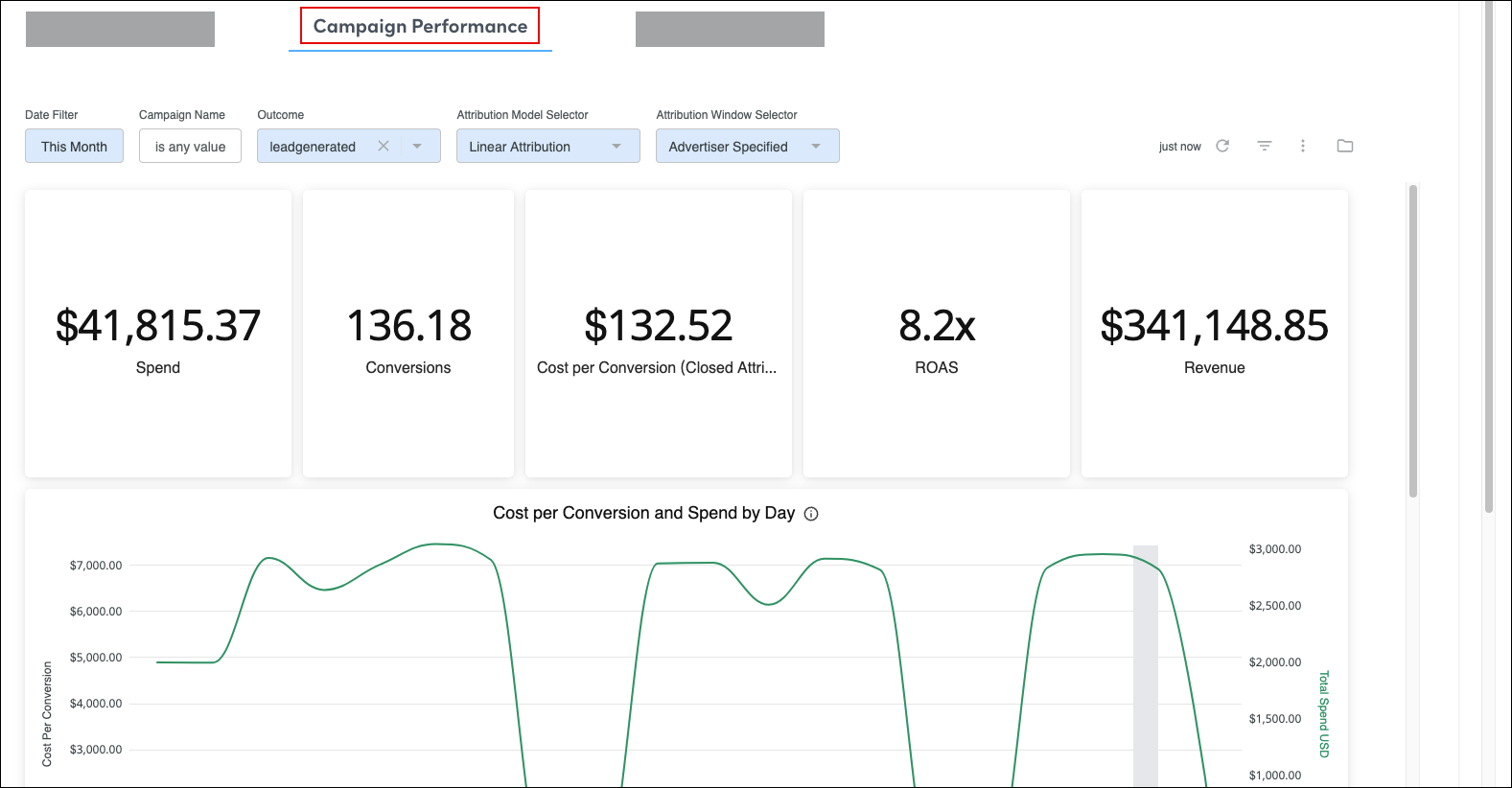Screen dimensions: 1512x788
Task: Click the 'Cost Per Conversion' axis label
Action: (47, 713)
